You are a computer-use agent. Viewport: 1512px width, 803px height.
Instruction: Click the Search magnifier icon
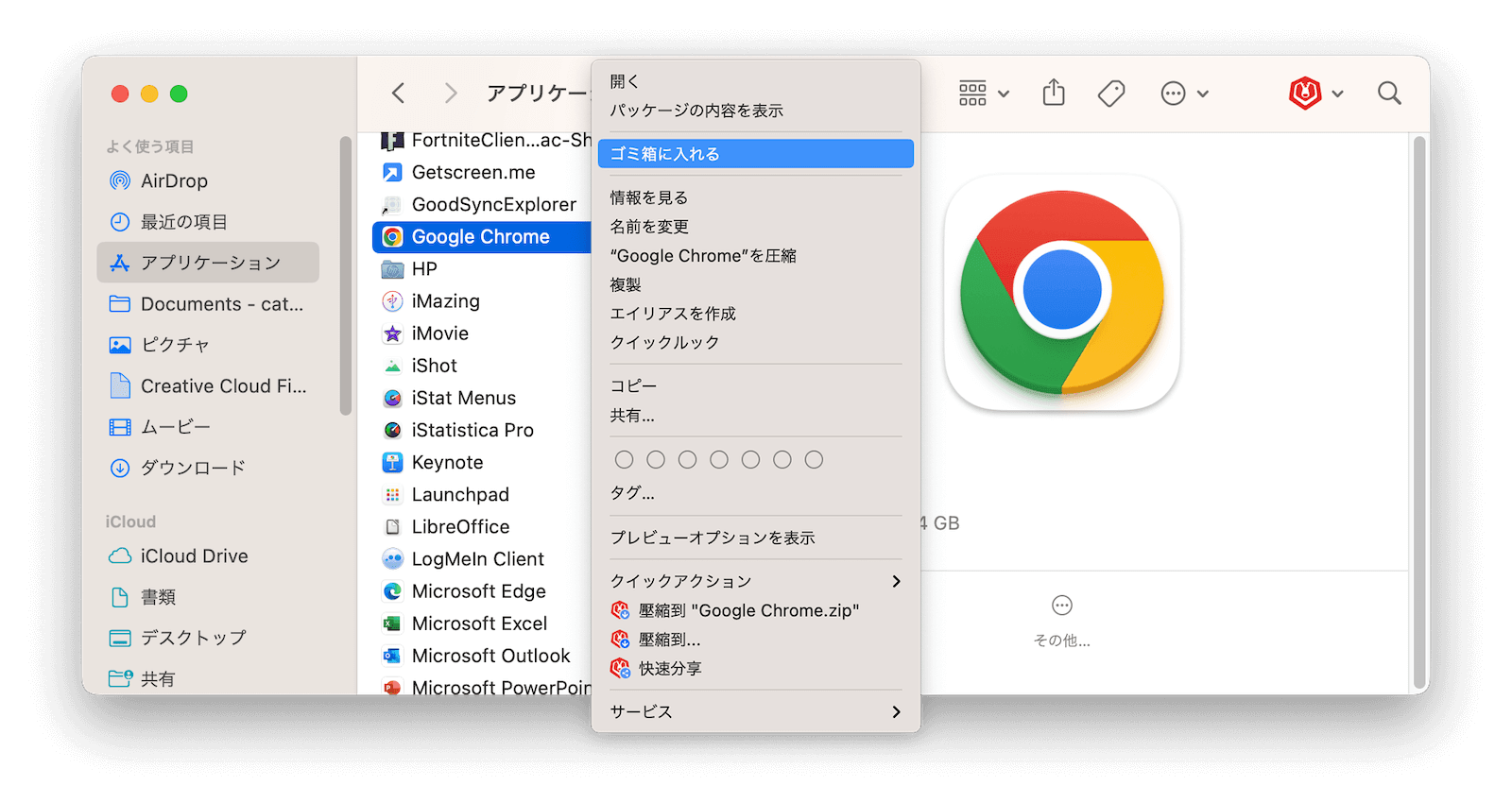pyautogui.click(x=1389, y=93)
